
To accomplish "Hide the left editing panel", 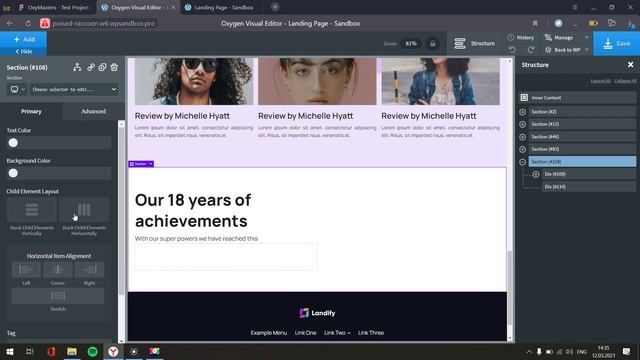I will click(x=24, y=51).
